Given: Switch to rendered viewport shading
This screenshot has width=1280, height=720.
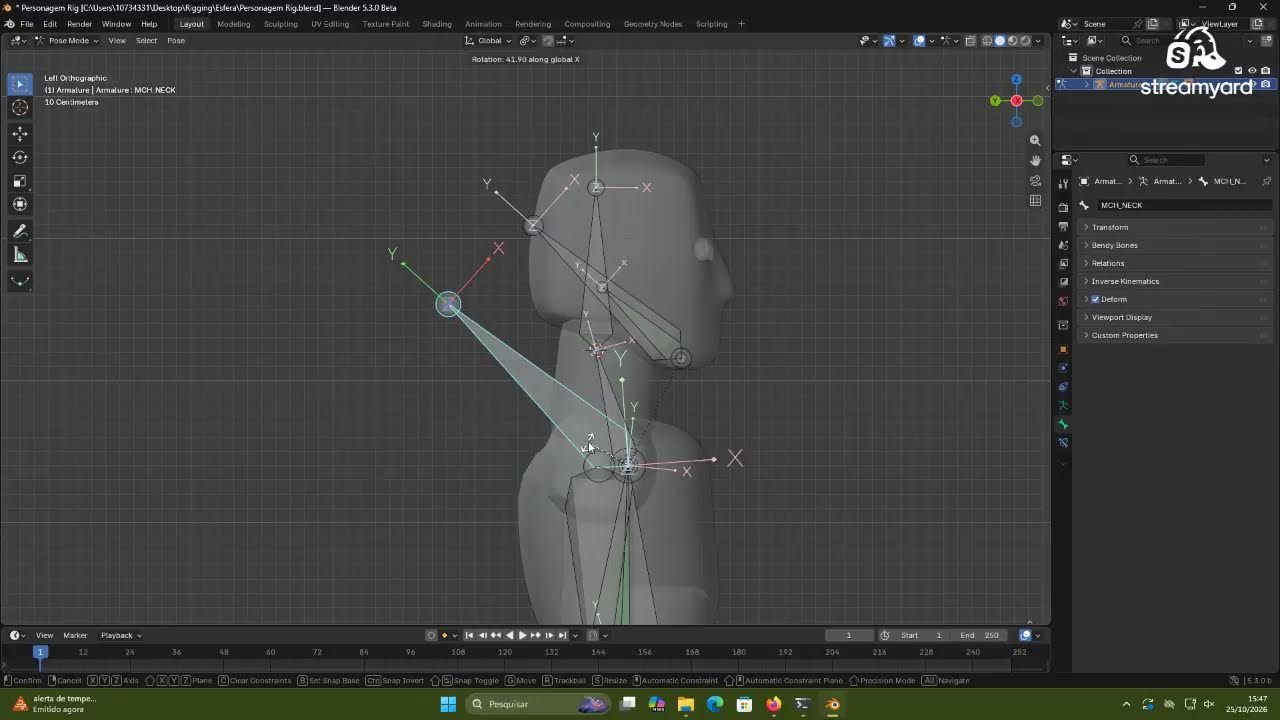Looking at the screenshot, I should click(1025, 41).
